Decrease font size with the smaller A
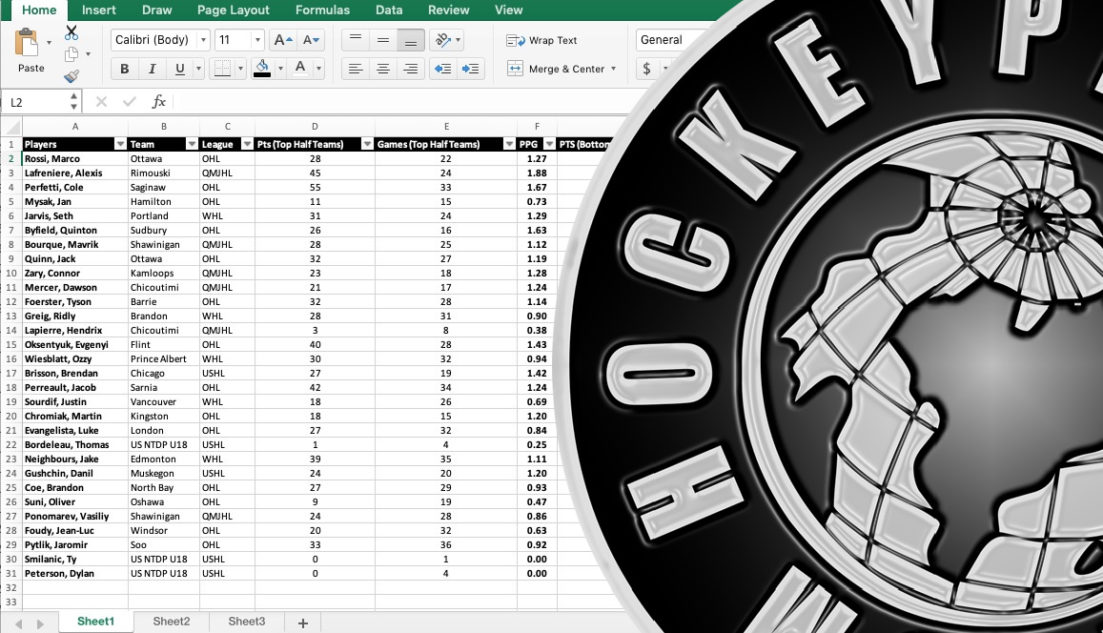The image size is (1103, 633). coord(311,40)
